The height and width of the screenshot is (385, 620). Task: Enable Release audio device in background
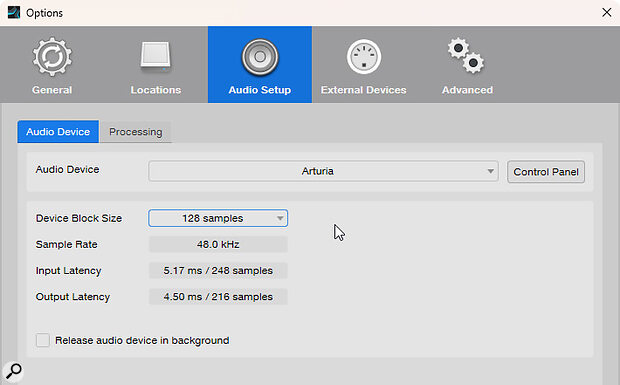[x=43, y=340]
